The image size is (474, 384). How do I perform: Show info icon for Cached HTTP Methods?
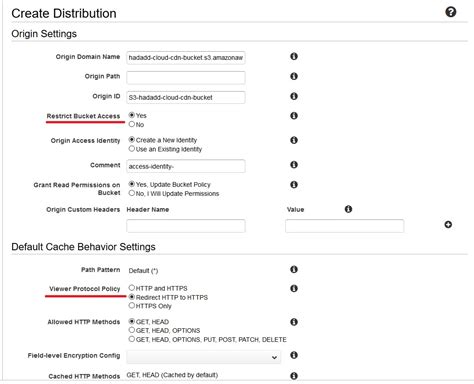coord(294,376)
